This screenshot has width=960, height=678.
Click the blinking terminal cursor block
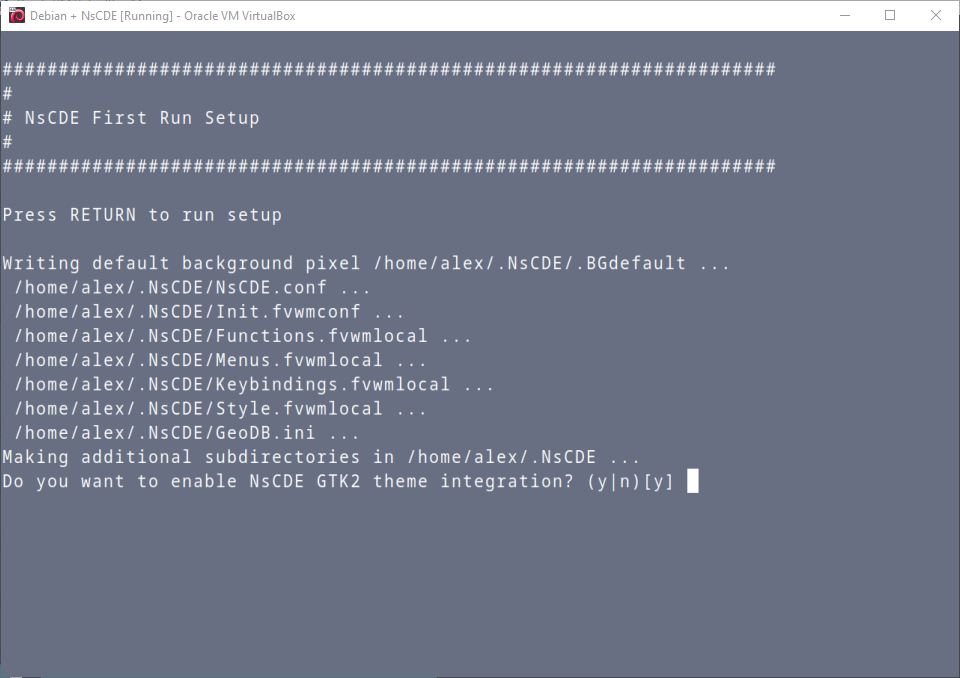[x=693, y=481]
